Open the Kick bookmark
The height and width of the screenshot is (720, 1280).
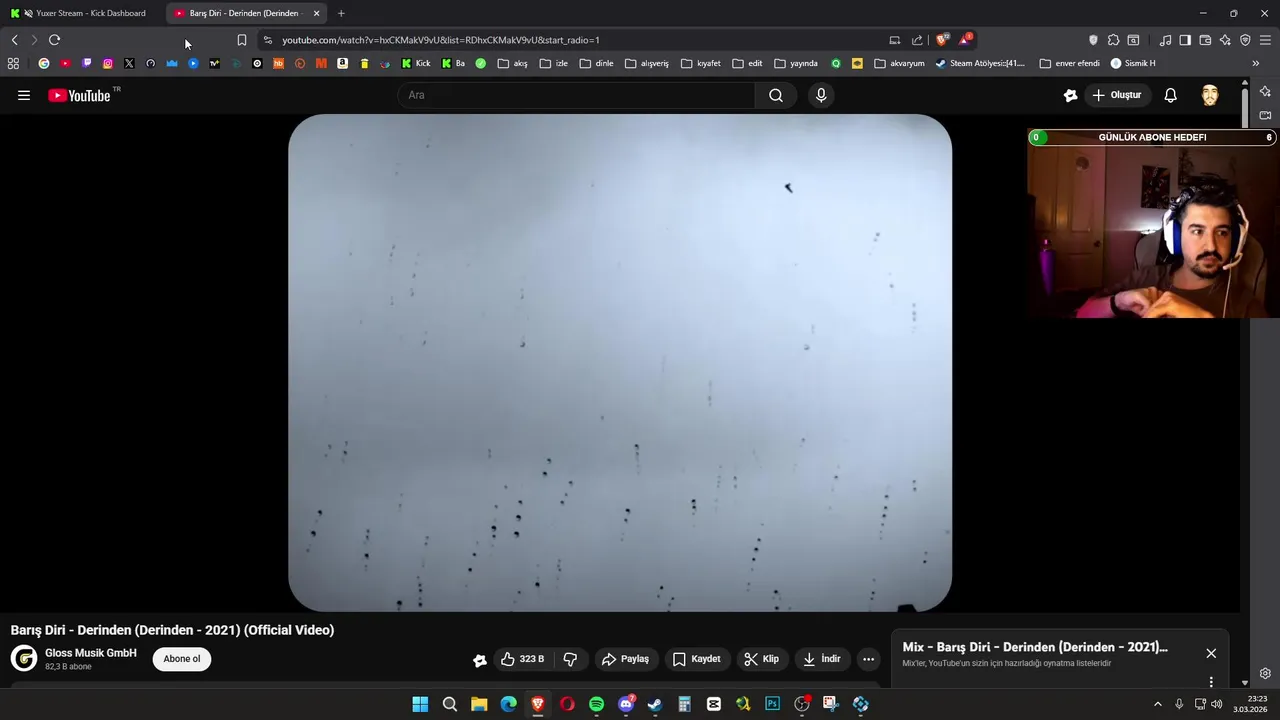coord(416,63)
